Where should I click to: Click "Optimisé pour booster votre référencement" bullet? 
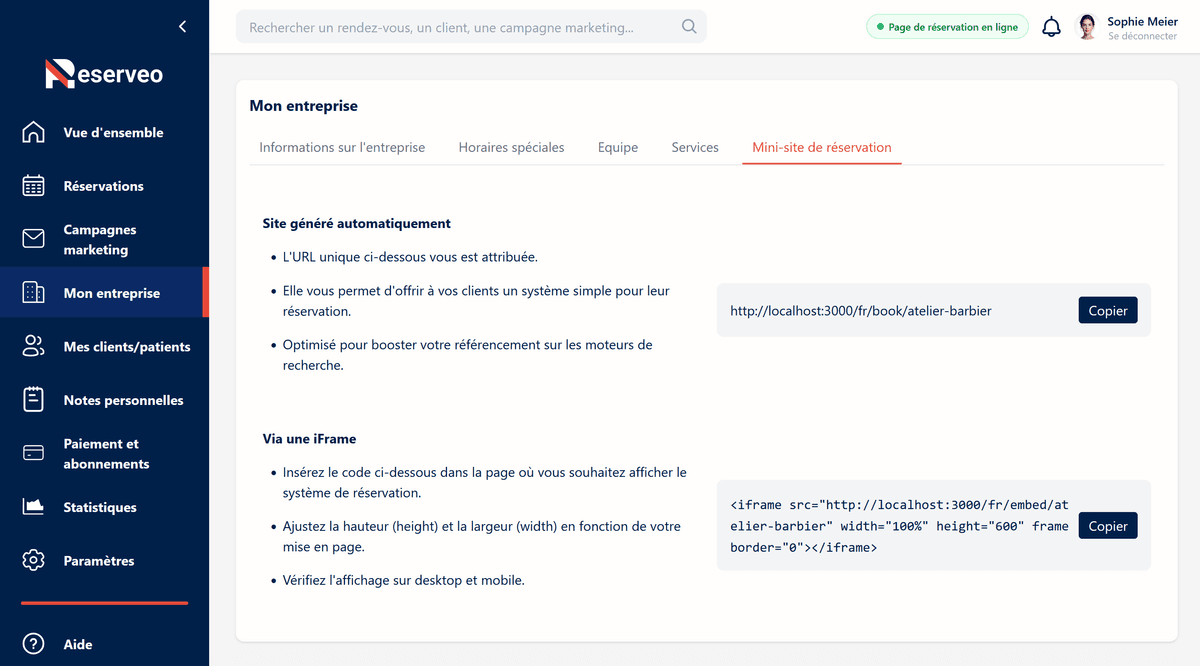pos(468,355)
